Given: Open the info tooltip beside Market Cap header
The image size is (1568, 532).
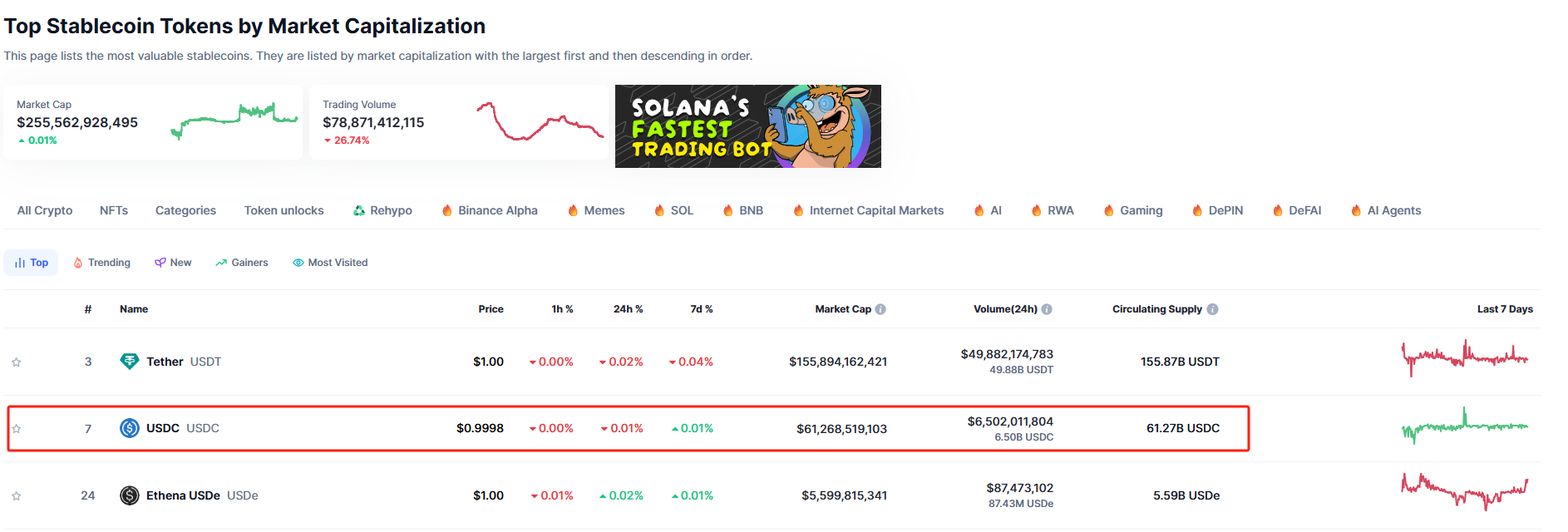Looking at the screenshot, I should [881, 308].
